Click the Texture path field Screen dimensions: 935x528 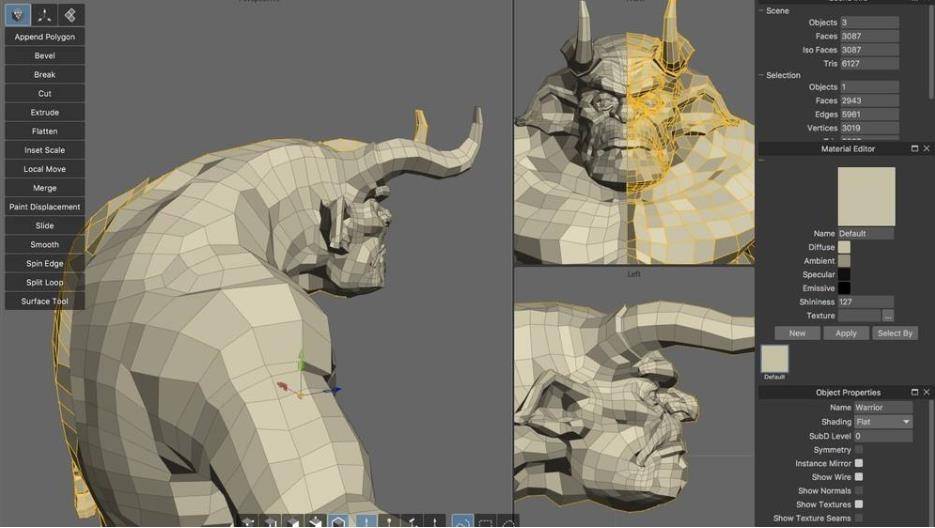click(859, 316)
